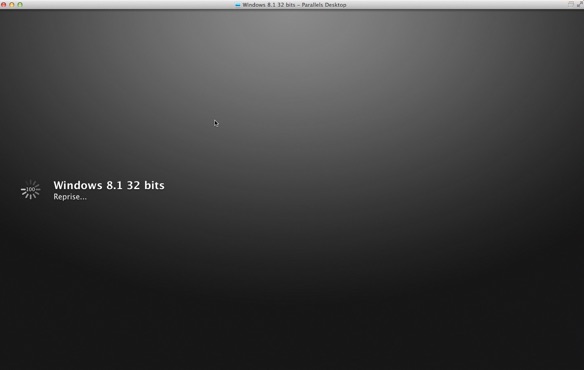Close the Parallels Desktop window with the red button

click(x=4, y=5)
